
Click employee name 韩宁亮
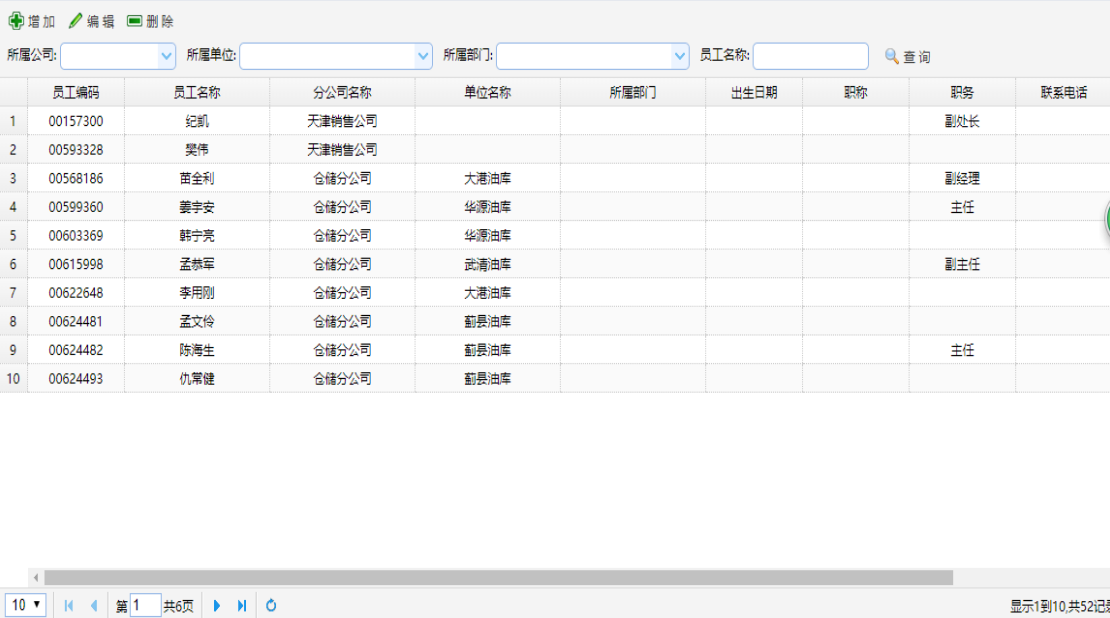pos(197,236)
